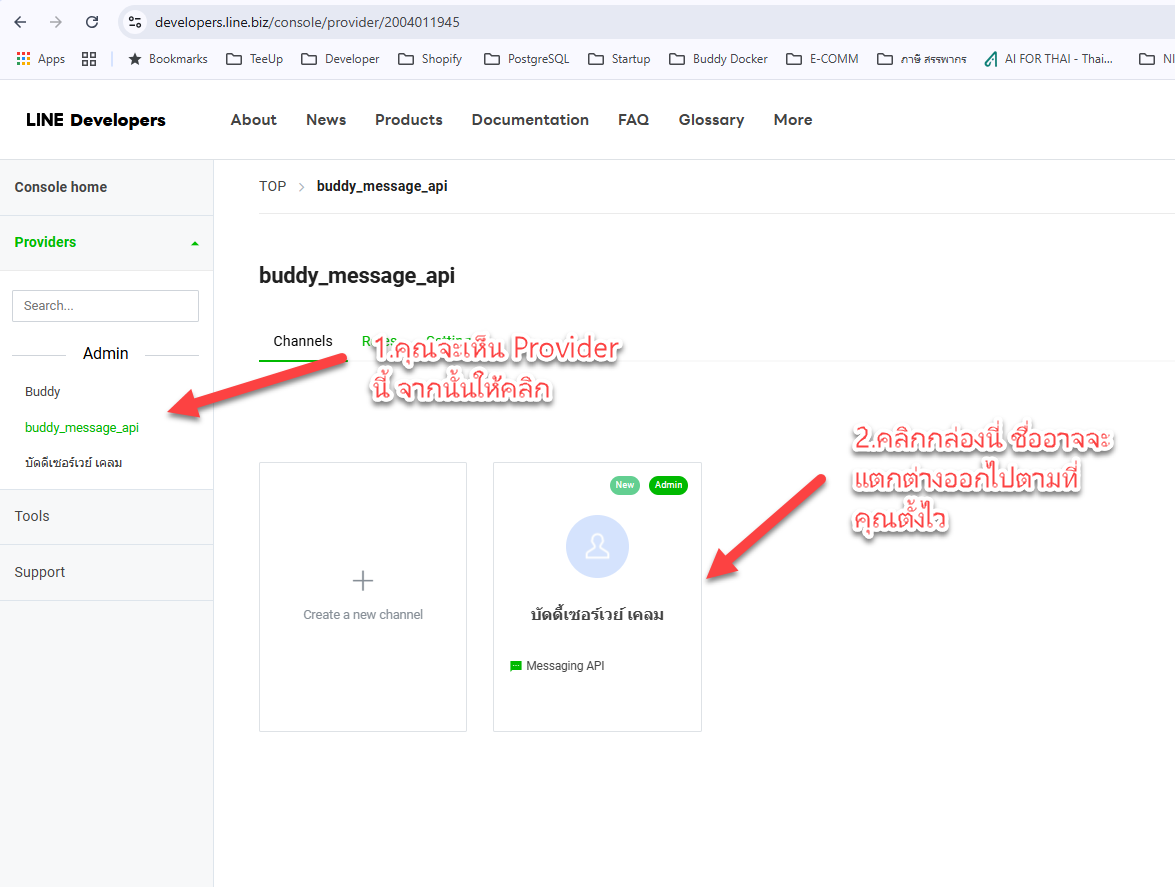Click buddy_message_api in the breadcrumb

382,186
